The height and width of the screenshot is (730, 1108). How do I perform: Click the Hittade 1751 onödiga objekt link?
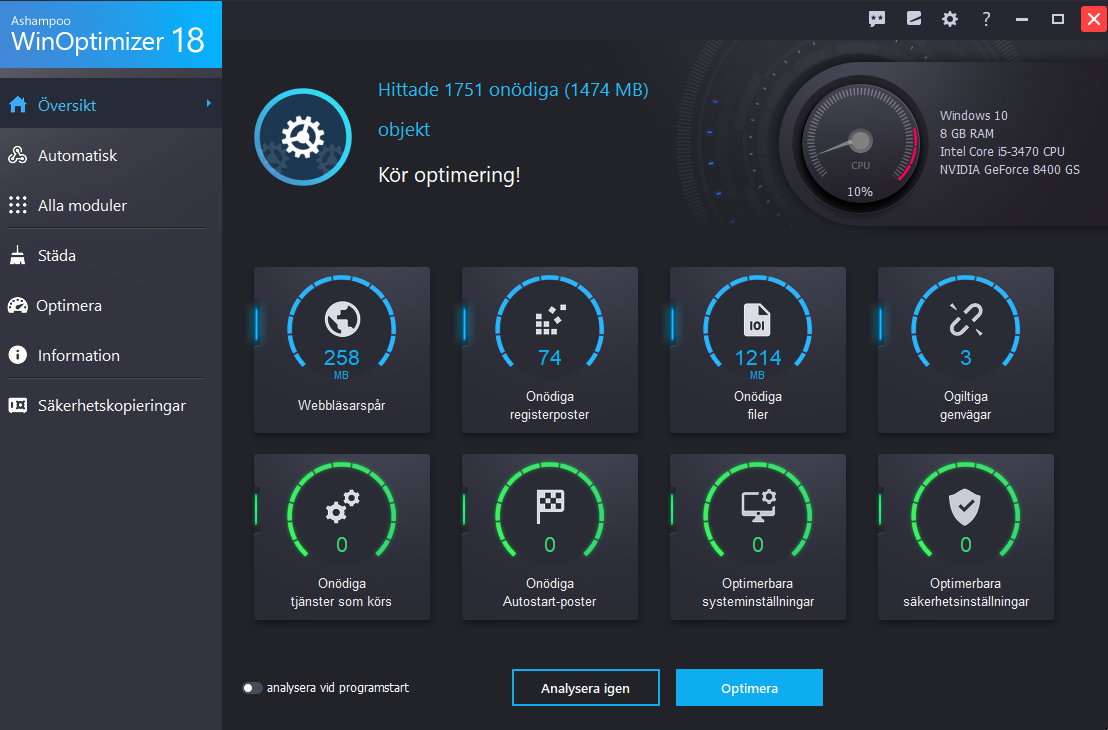(x=513, y=110)
